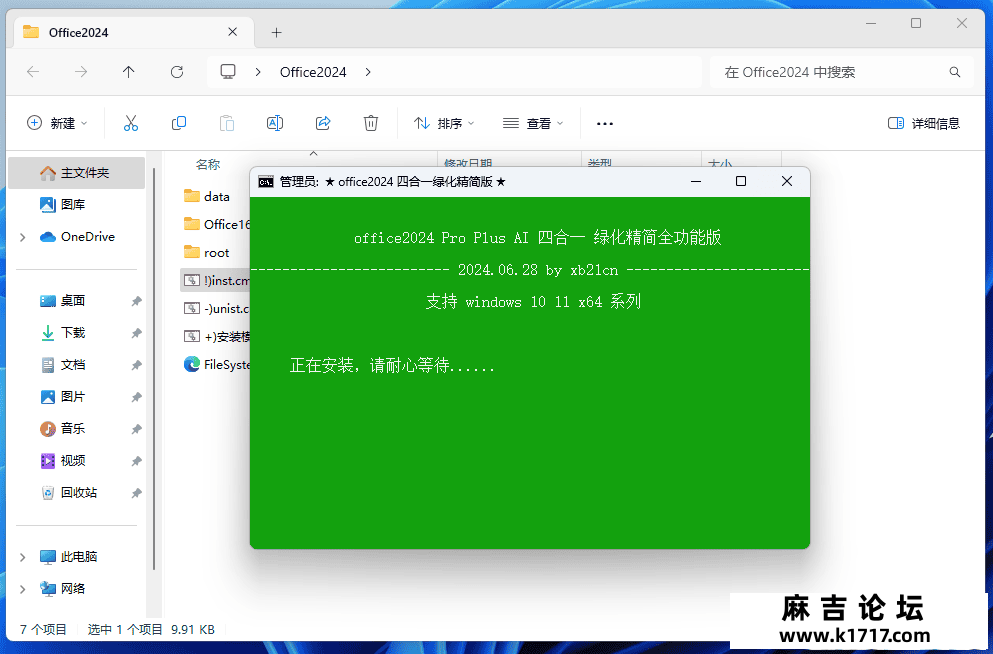
Task: Open the 排序 (Sort) dropdown
Action: click(x=444, y=123)
